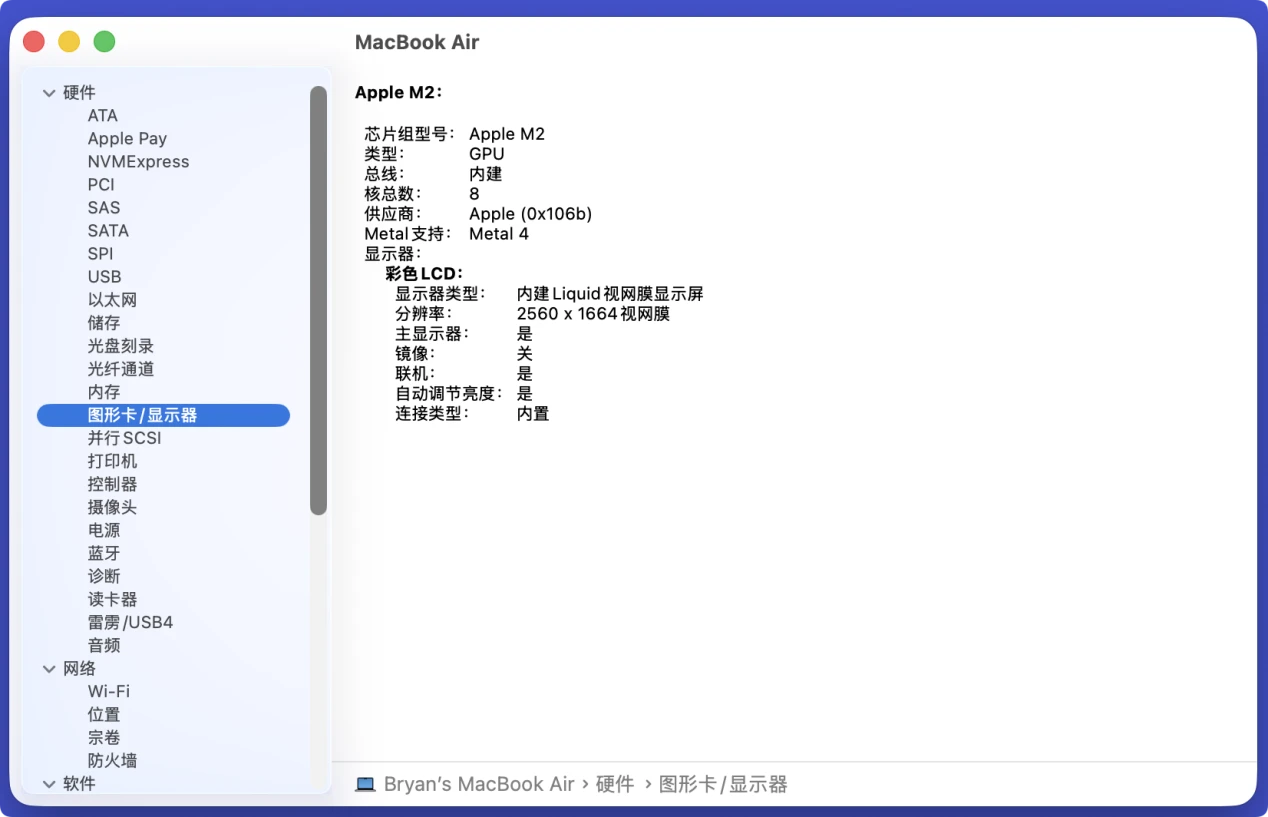
Task: Click 图形卡/显示器 in the bottom path bar
Action: pyautogui.click(x=723, y=785)
